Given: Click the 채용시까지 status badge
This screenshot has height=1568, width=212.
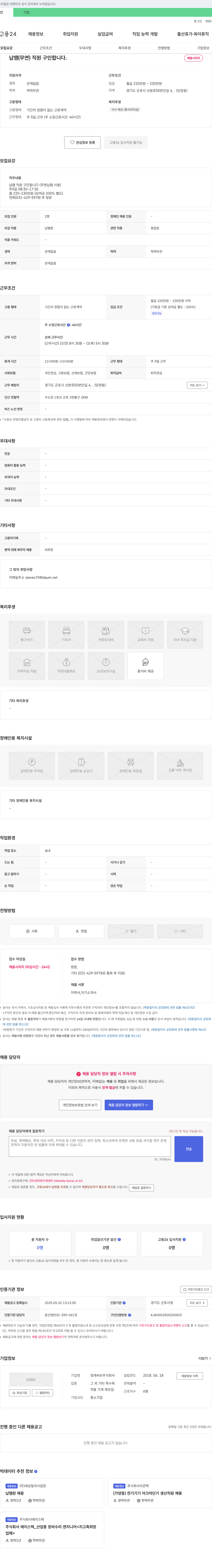Looking at the screenshot, I should [194, 59].
